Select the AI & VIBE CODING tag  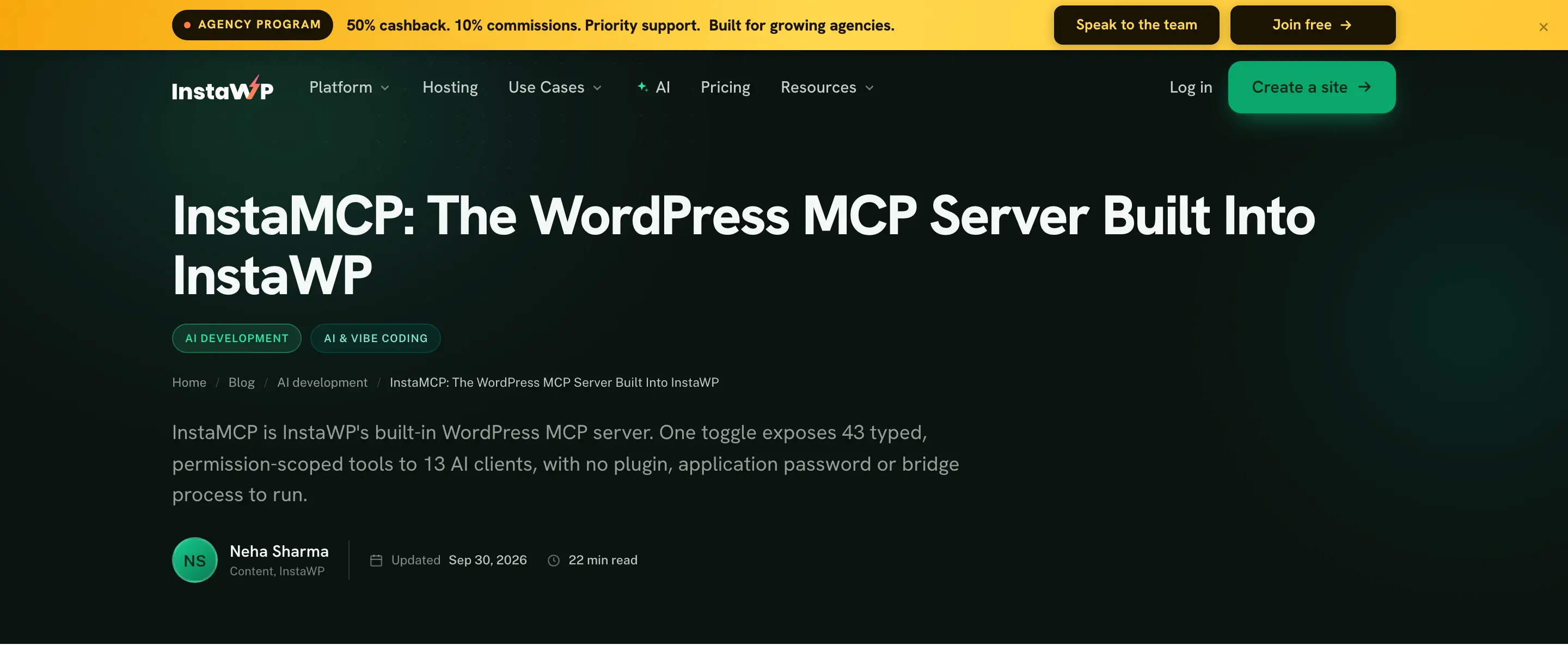376,338
